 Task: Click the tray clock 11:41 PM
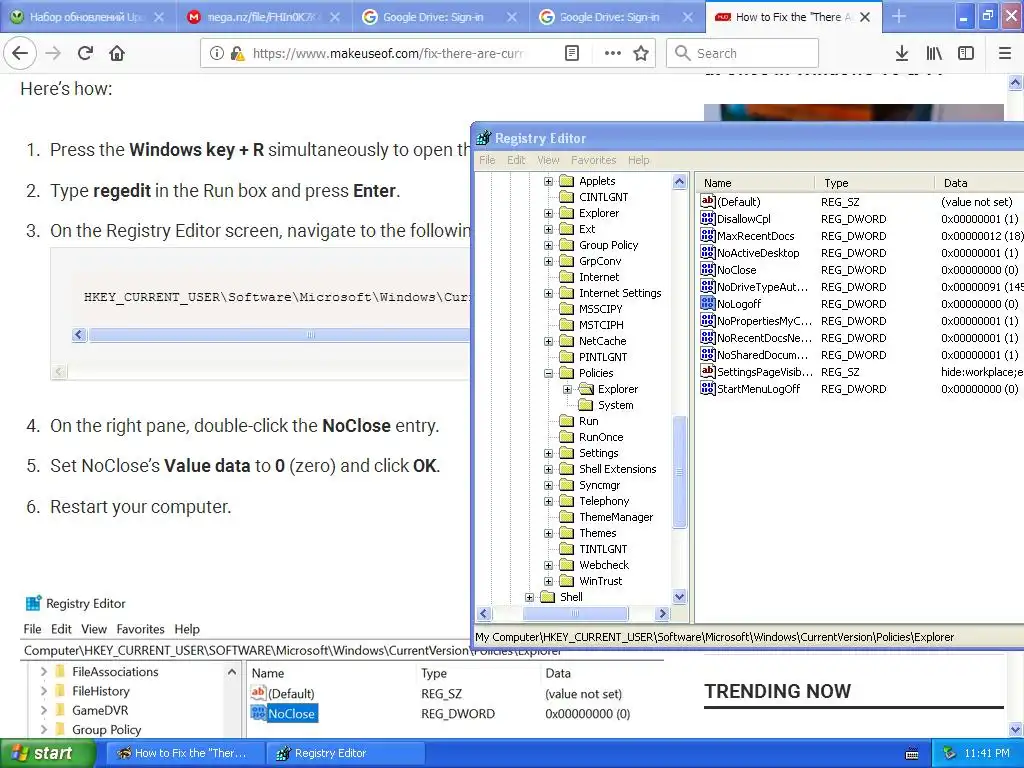click(x=987, y=753)
